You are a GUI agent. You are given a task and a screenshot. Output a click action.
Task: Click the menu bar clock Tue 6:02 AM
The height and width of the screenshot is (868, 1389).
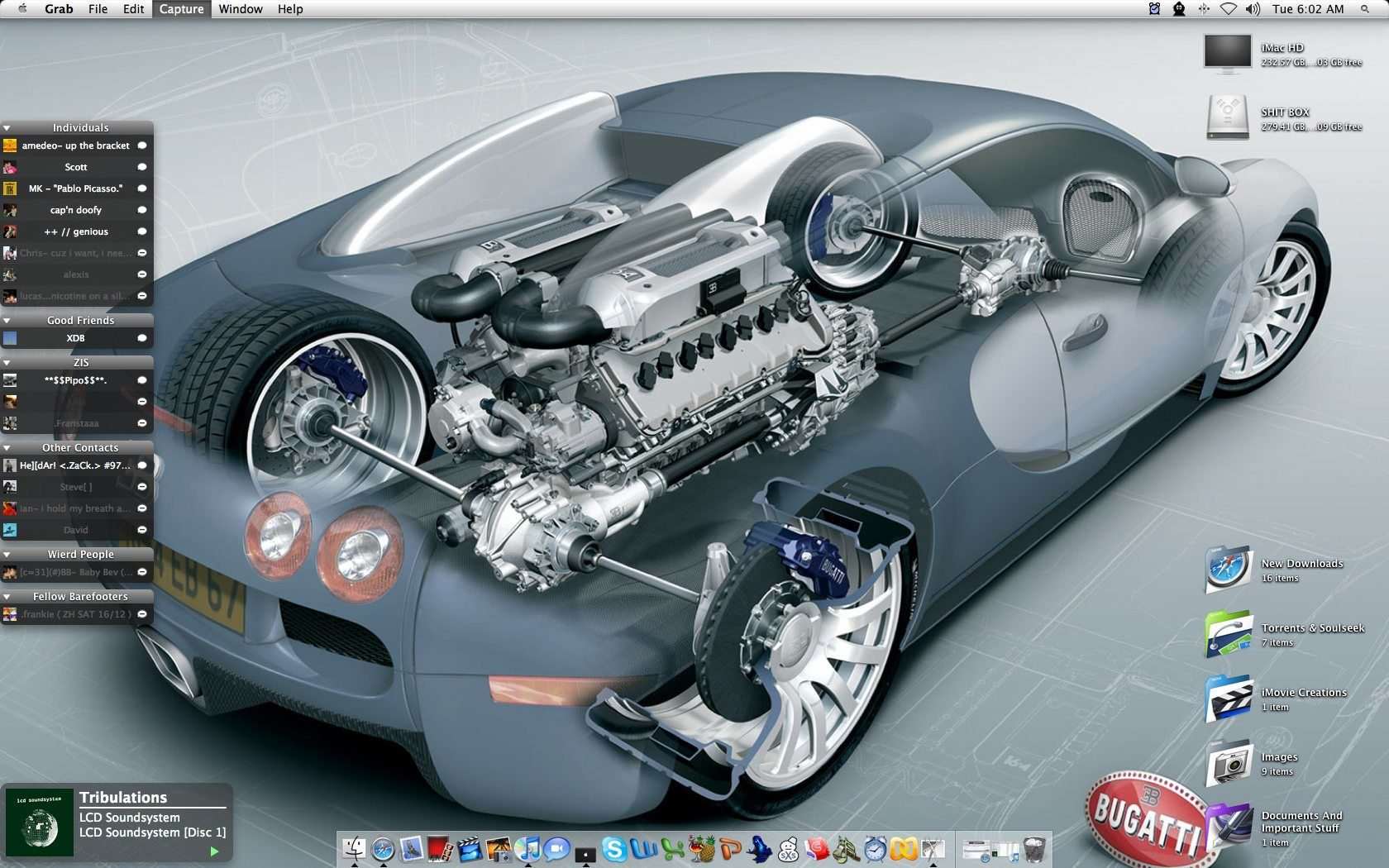[x=1308, y=9]
